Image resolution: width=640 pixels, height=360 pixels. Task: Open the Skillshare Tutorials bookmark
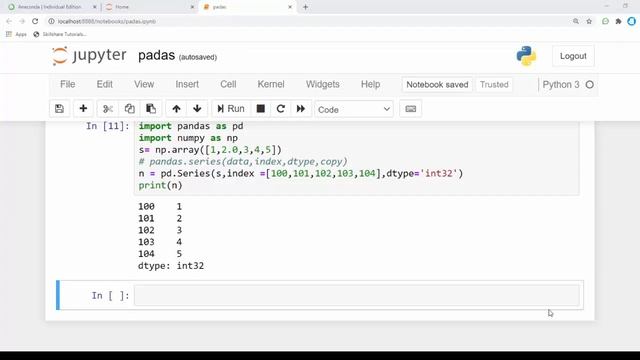pos(60,34)
